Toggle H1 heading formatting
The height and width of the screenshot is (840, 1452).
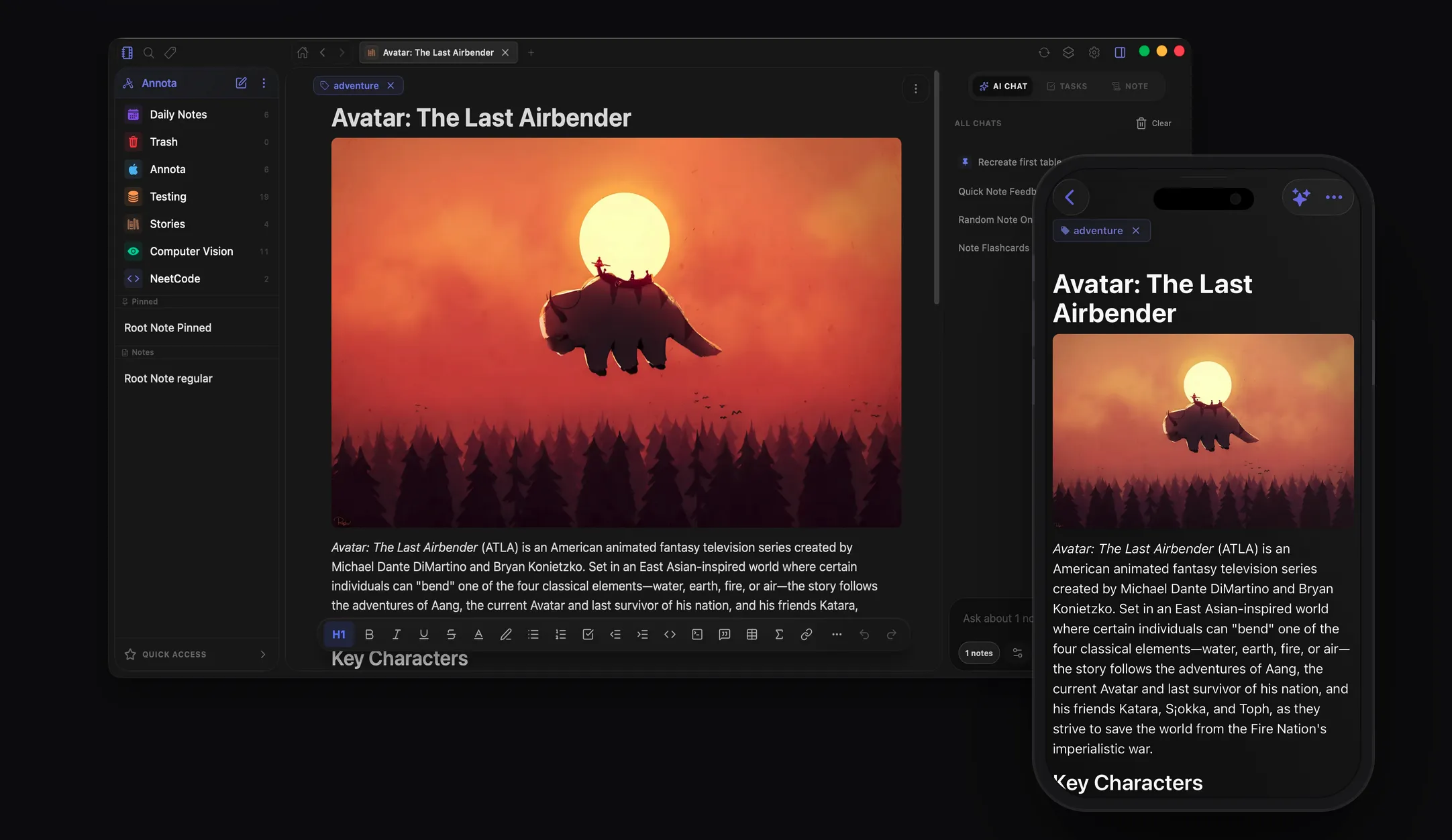[x=339, y=635]
